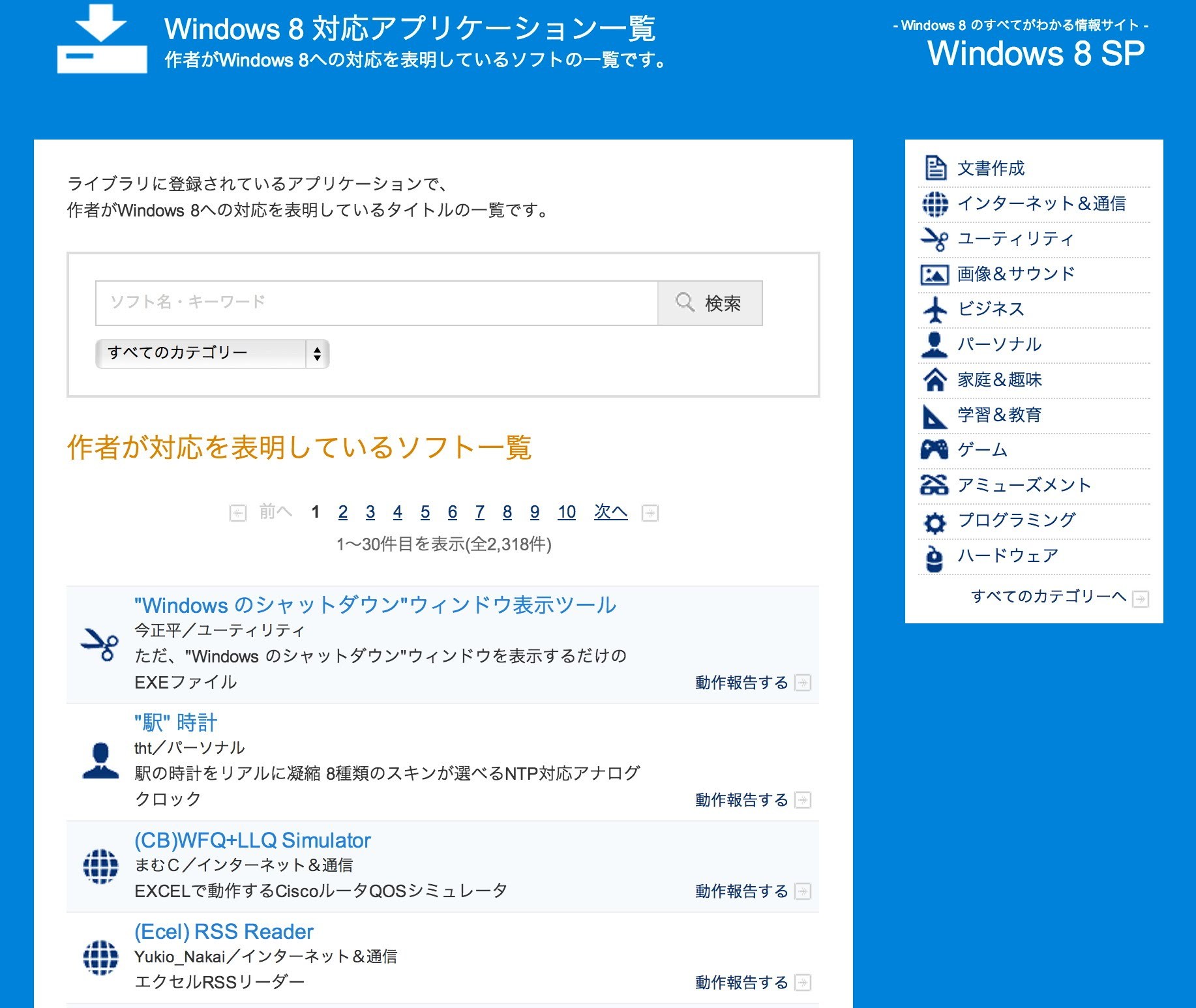Click the house icon beside 家庭&趣味

pos(935,379)
